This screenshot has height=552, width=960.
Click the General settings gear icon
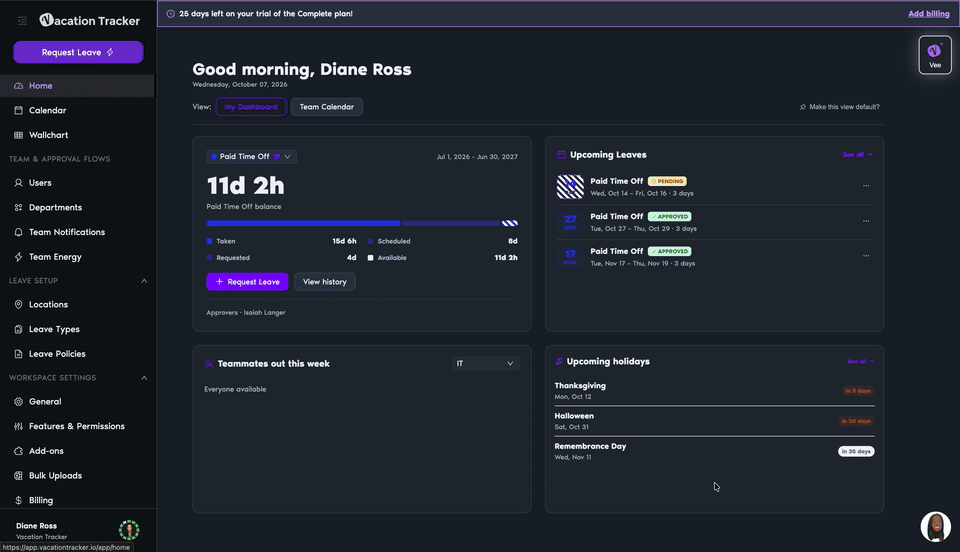coord(18,401)
